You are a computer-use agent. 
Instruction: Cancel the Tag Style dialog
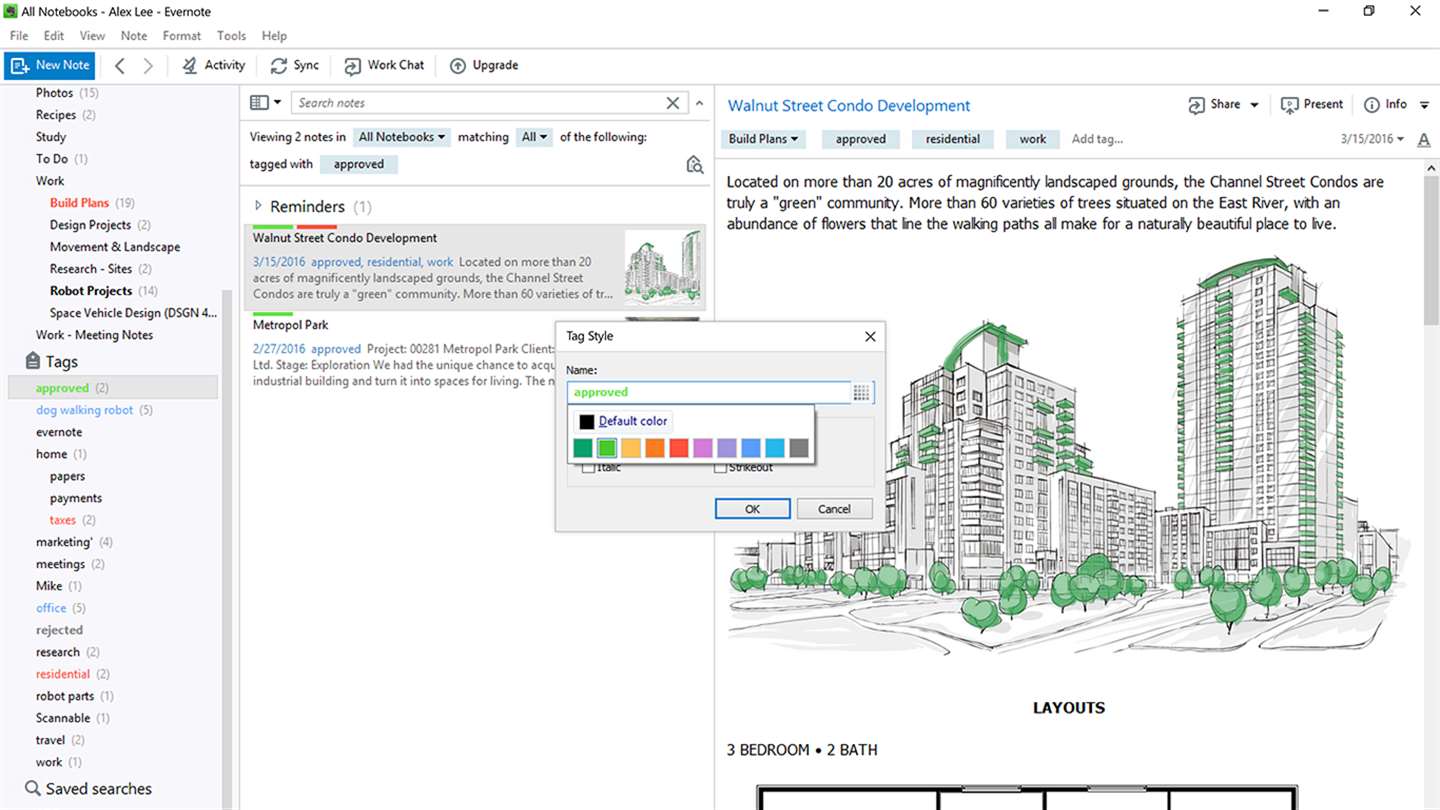click(x=834, y=509)
